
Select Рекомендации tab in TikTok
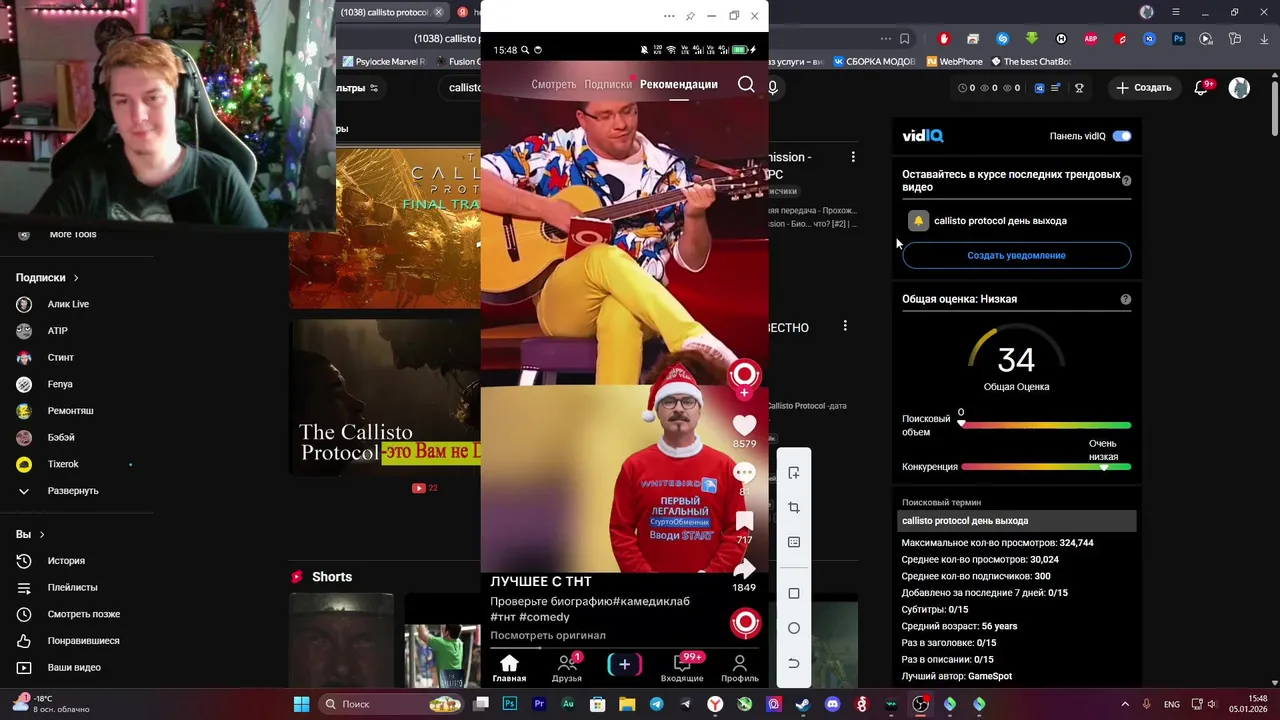[x=679, y=85]
